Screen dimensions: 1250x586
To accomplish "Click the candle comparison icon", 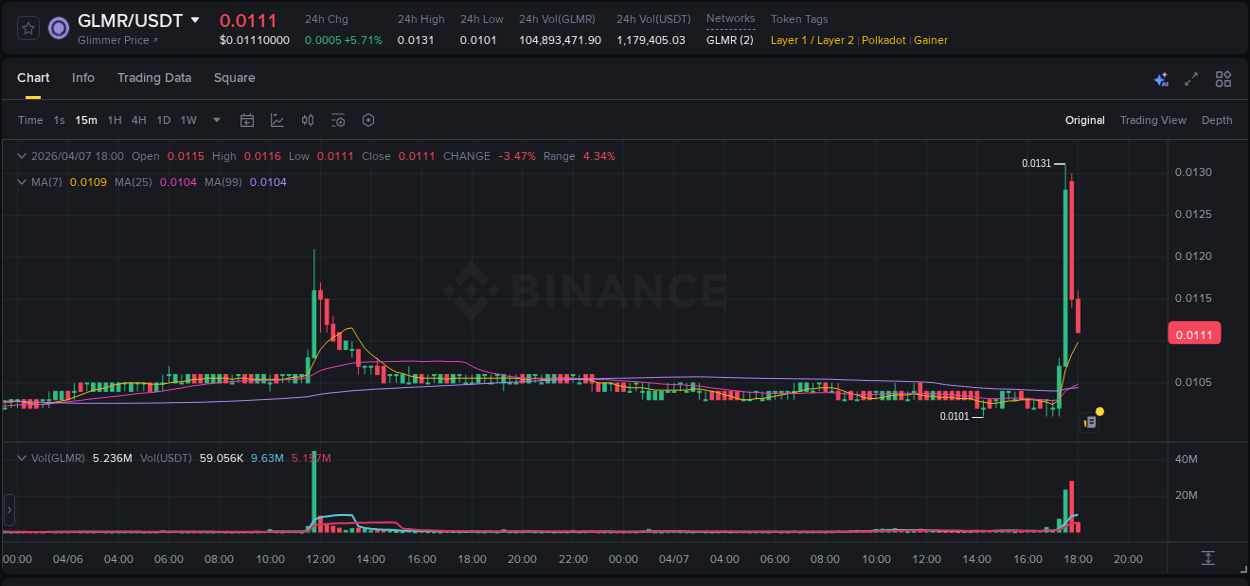I will [x=307, y=120].
